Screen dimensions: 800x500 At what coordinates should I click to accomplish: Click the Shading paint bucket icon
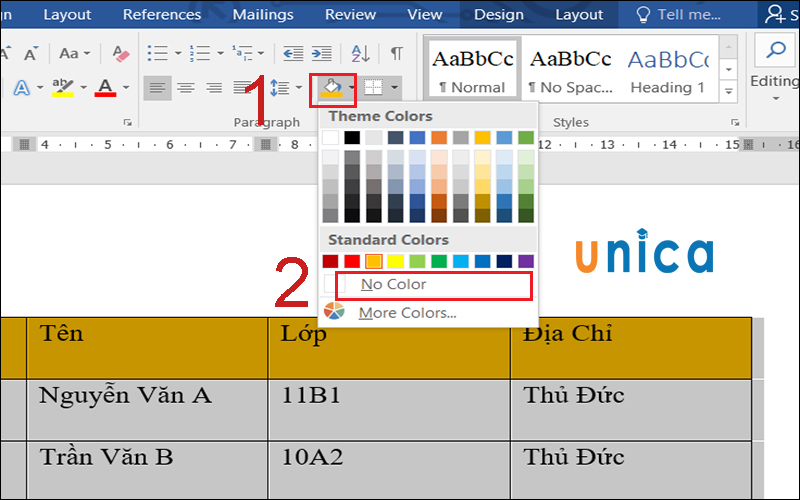(x=331, y=87)
